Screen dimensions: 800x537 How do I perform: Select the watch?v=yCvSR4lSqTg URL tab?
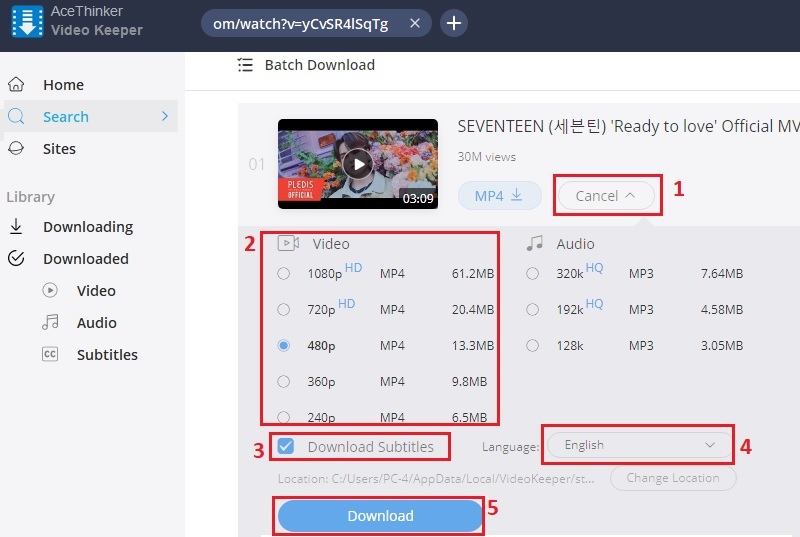(x=301, y=23)
